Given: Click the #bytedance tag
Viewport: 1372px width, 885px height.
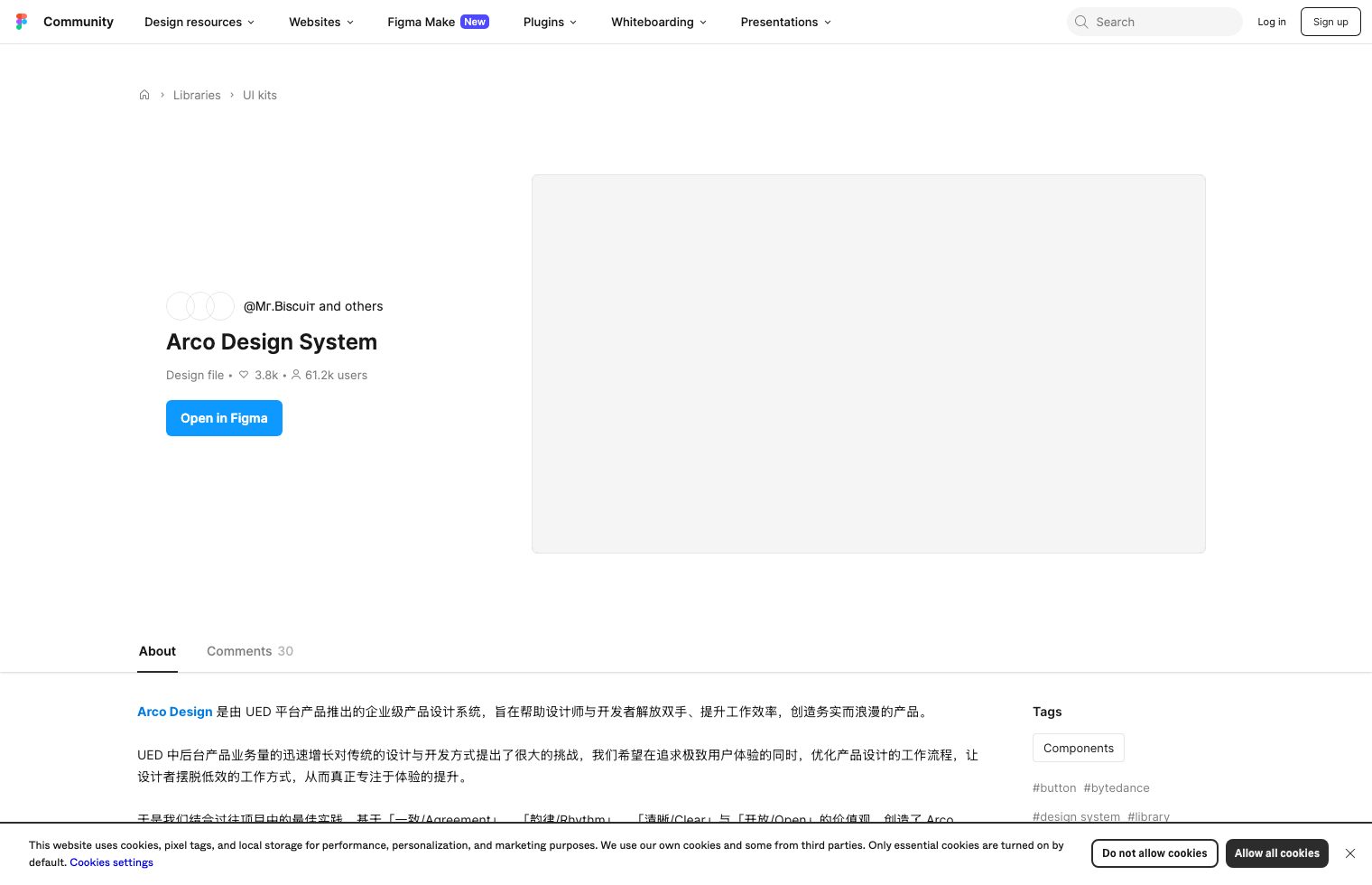Looking at the screenshot, I should [1117, 787].
